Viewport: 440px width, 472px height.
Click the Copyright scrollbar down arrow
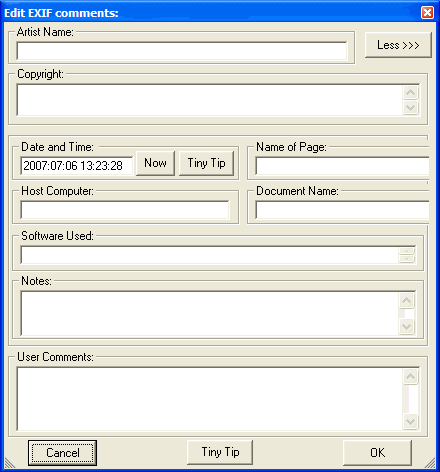[411, 107]
